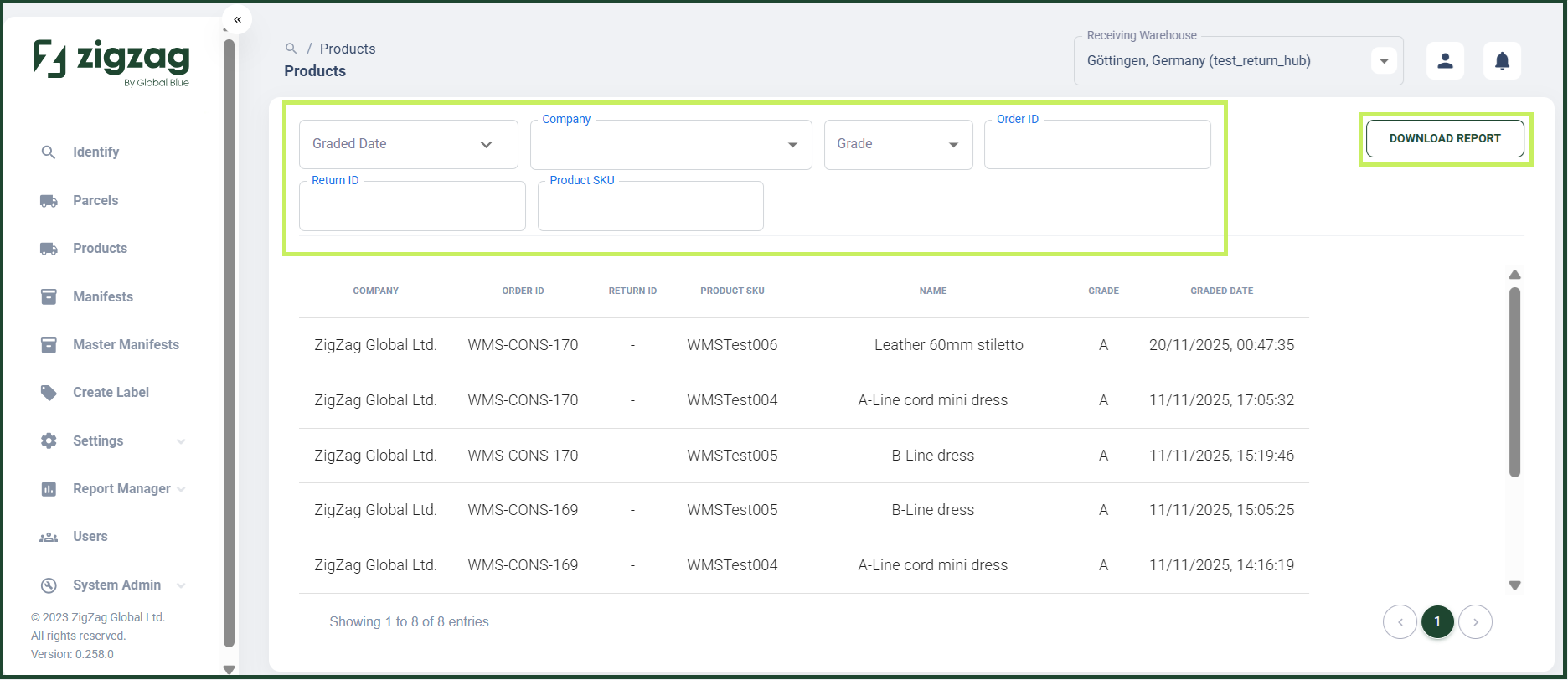This screenshot has width=1568, height=680.
Task: Open Products in the sidebar
Action: 100,249
